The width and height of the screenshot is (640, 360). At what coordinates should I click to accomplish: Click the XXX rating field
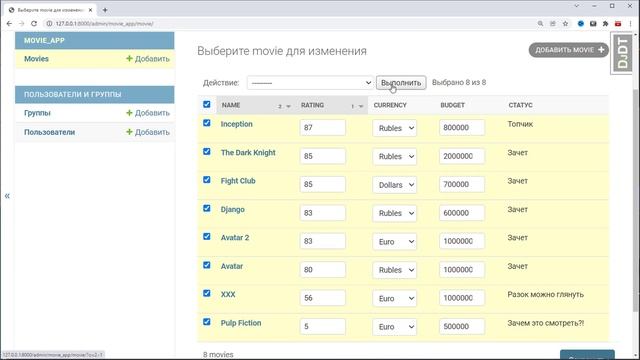[x=322, y=298]
